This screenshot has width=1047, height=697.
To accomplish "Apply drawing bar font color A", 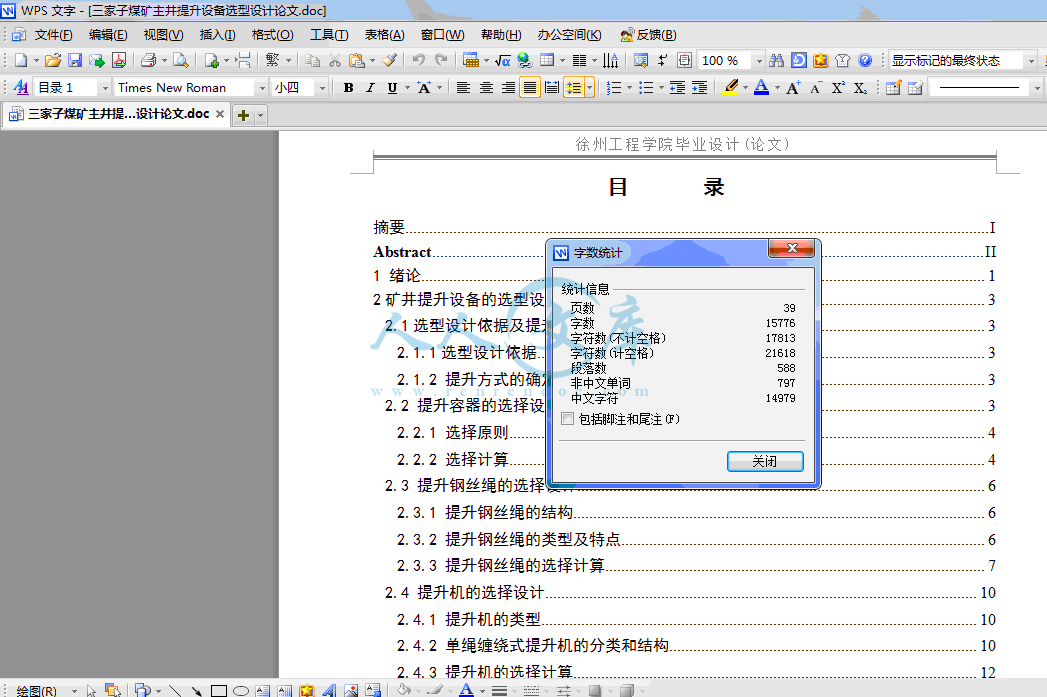I will tap(466, 690).
